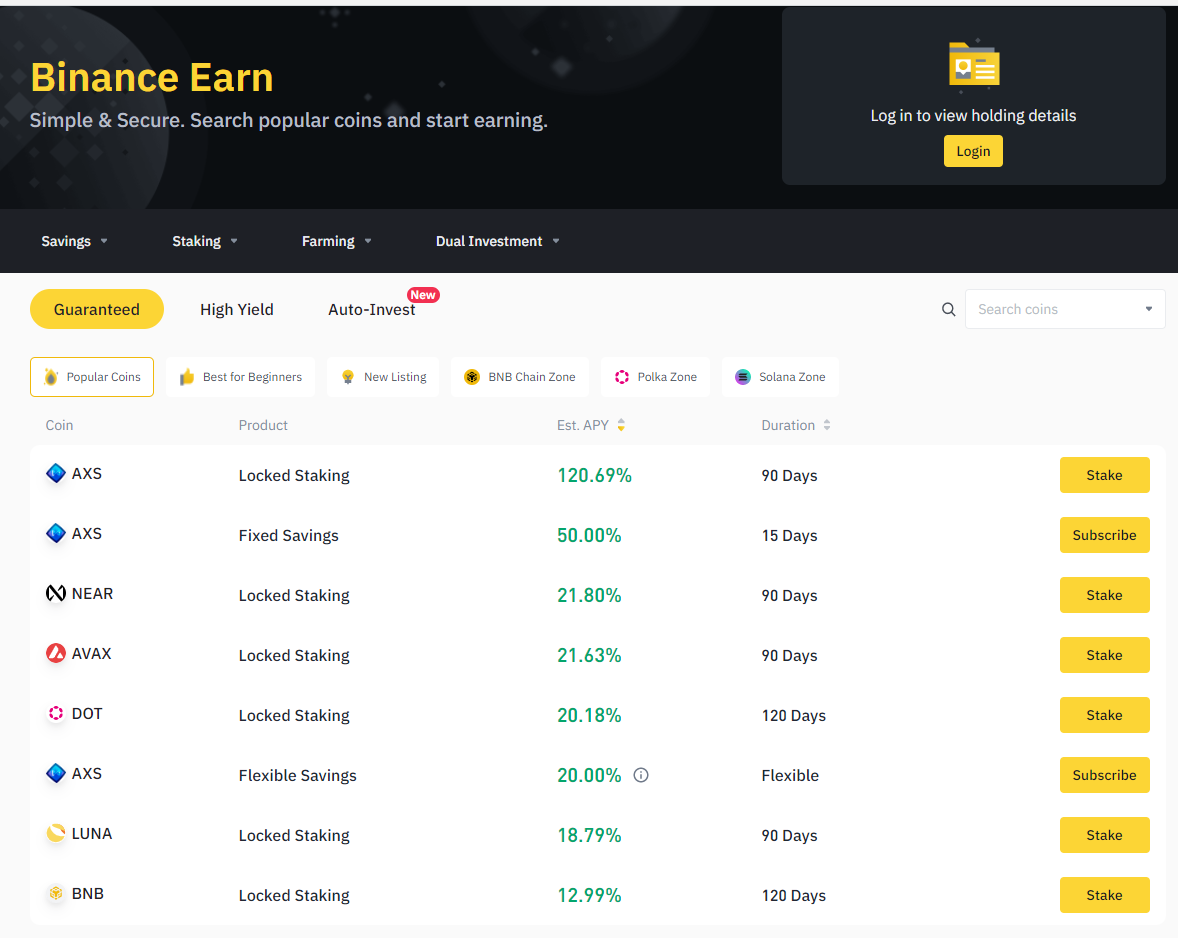The image size is (1178, 938).
Task: Expand the Farming dropdown menu
Action: (x=337, y=241)
